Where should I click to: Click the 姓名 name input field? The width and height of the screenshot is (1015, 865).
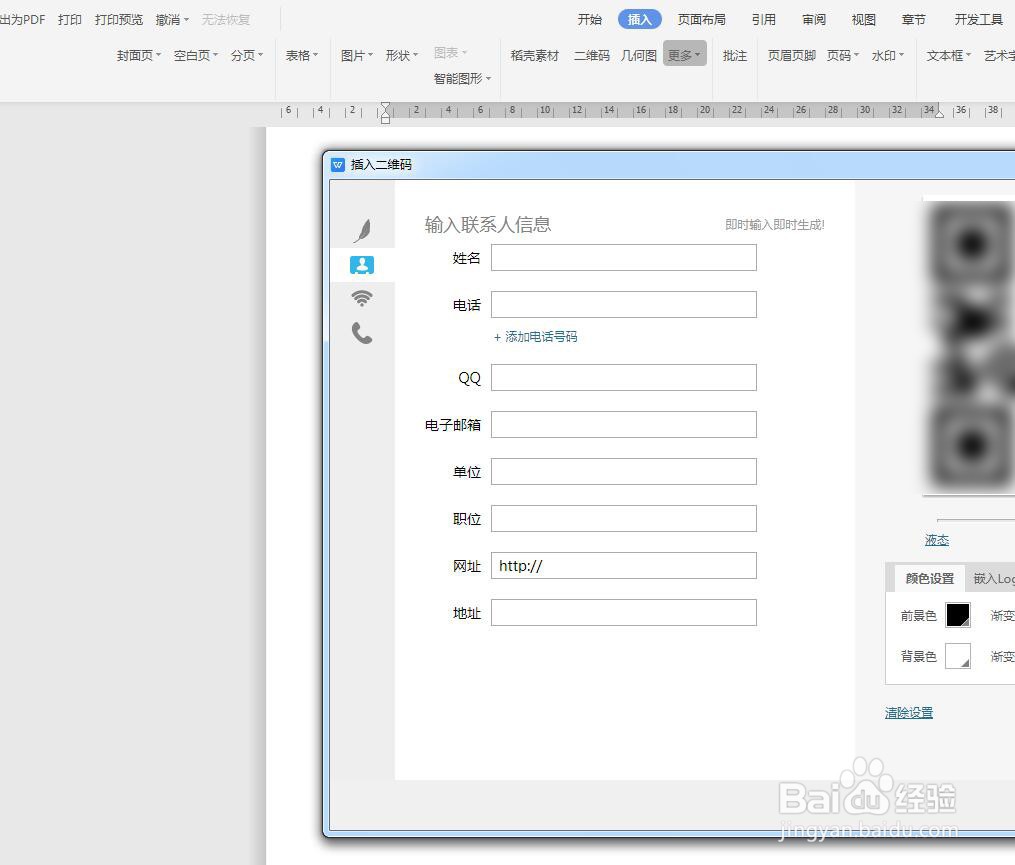(624, 258)
